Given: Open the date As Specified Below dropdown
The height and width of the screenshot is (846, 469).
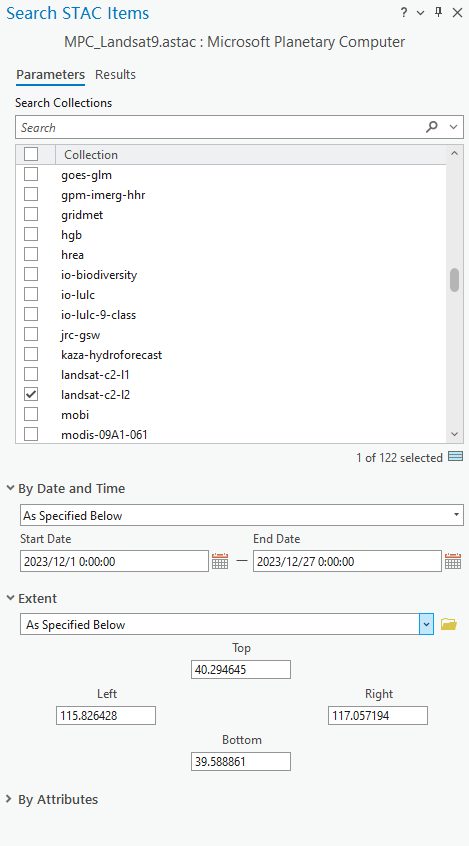Looking at the screenshot, I should pyautogui.click(x=242, y=515).
